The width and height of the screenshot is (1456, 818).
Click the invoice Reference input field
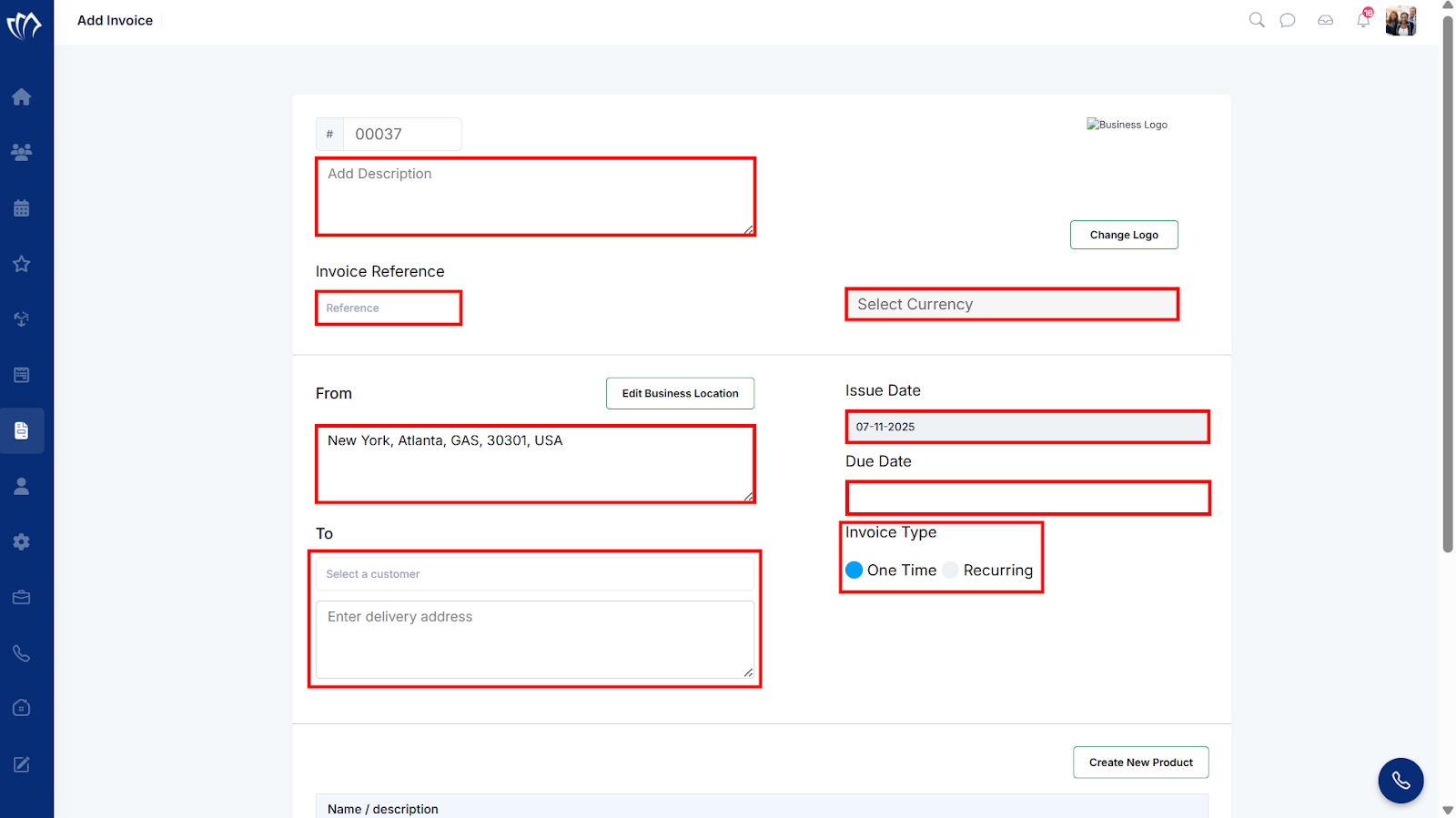(389, 308)
